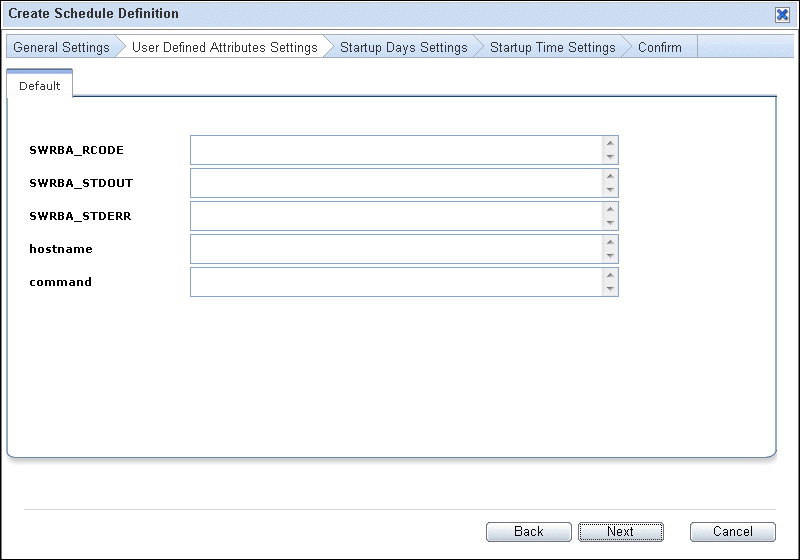
Task: Click SWRBA_STDOUT field scroll down arrow
Action: pos(610,190)
